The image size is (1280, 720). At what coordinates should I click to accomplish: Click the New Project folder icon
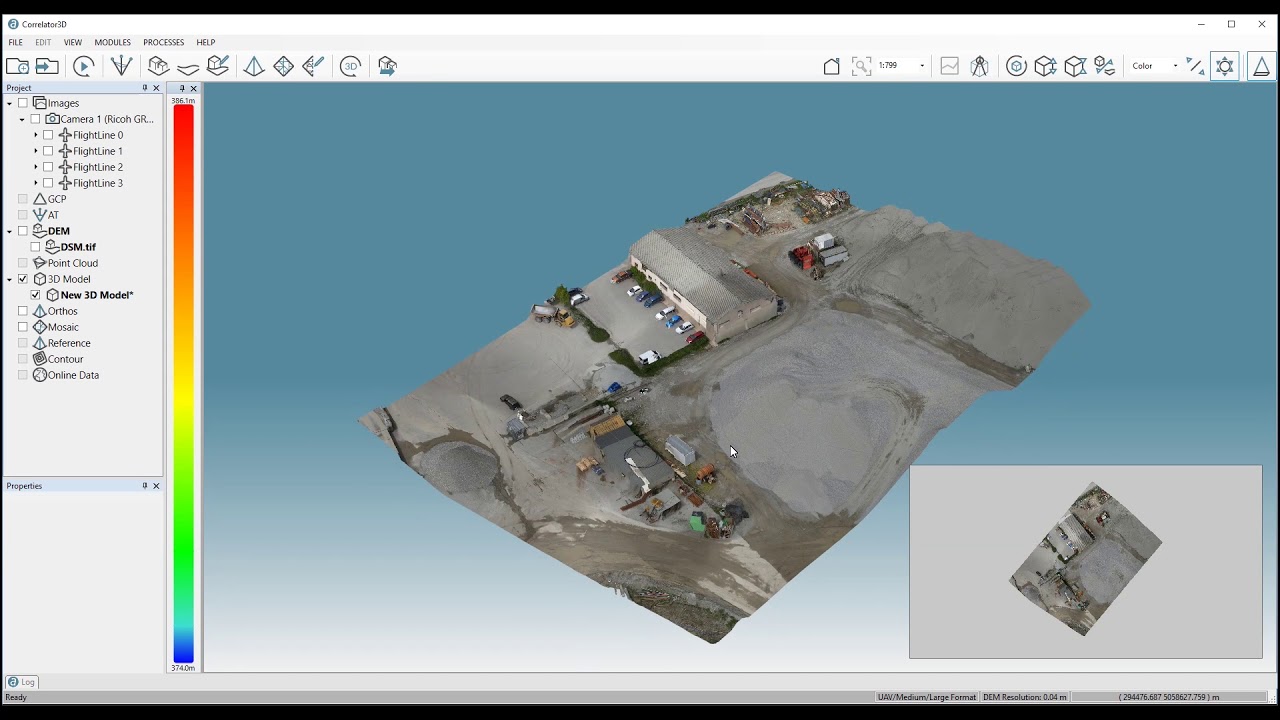coord(17,66)
